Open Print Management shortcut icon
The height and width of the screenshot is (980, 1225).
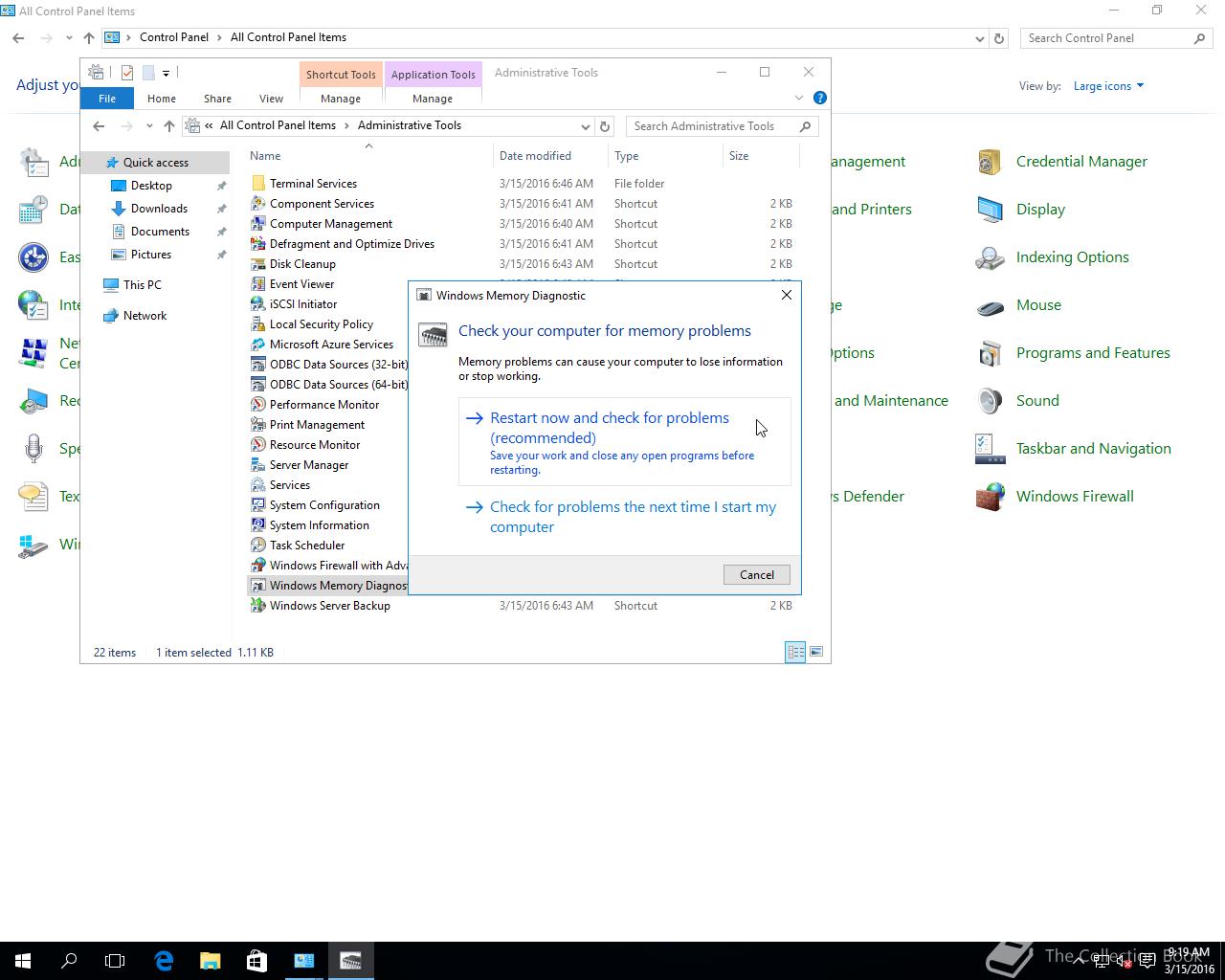pyautogui.click(x=257, y=425)
